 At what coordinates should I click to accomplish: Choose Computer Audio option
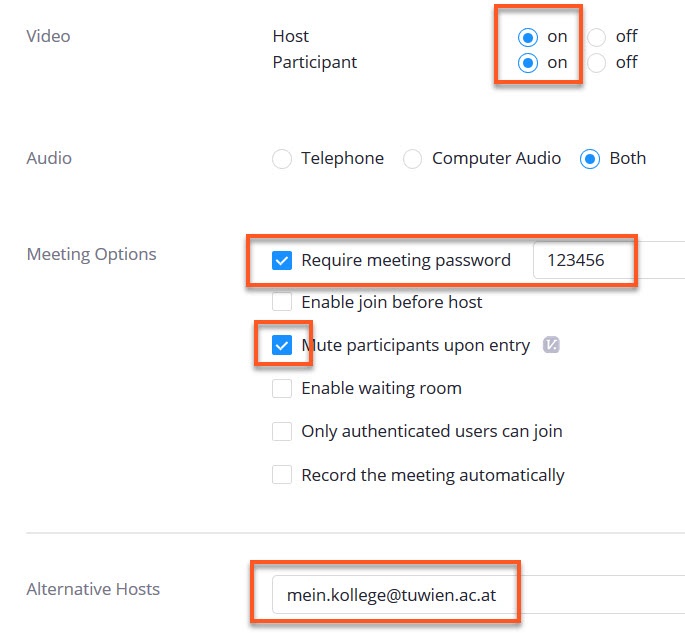[412, 159]
